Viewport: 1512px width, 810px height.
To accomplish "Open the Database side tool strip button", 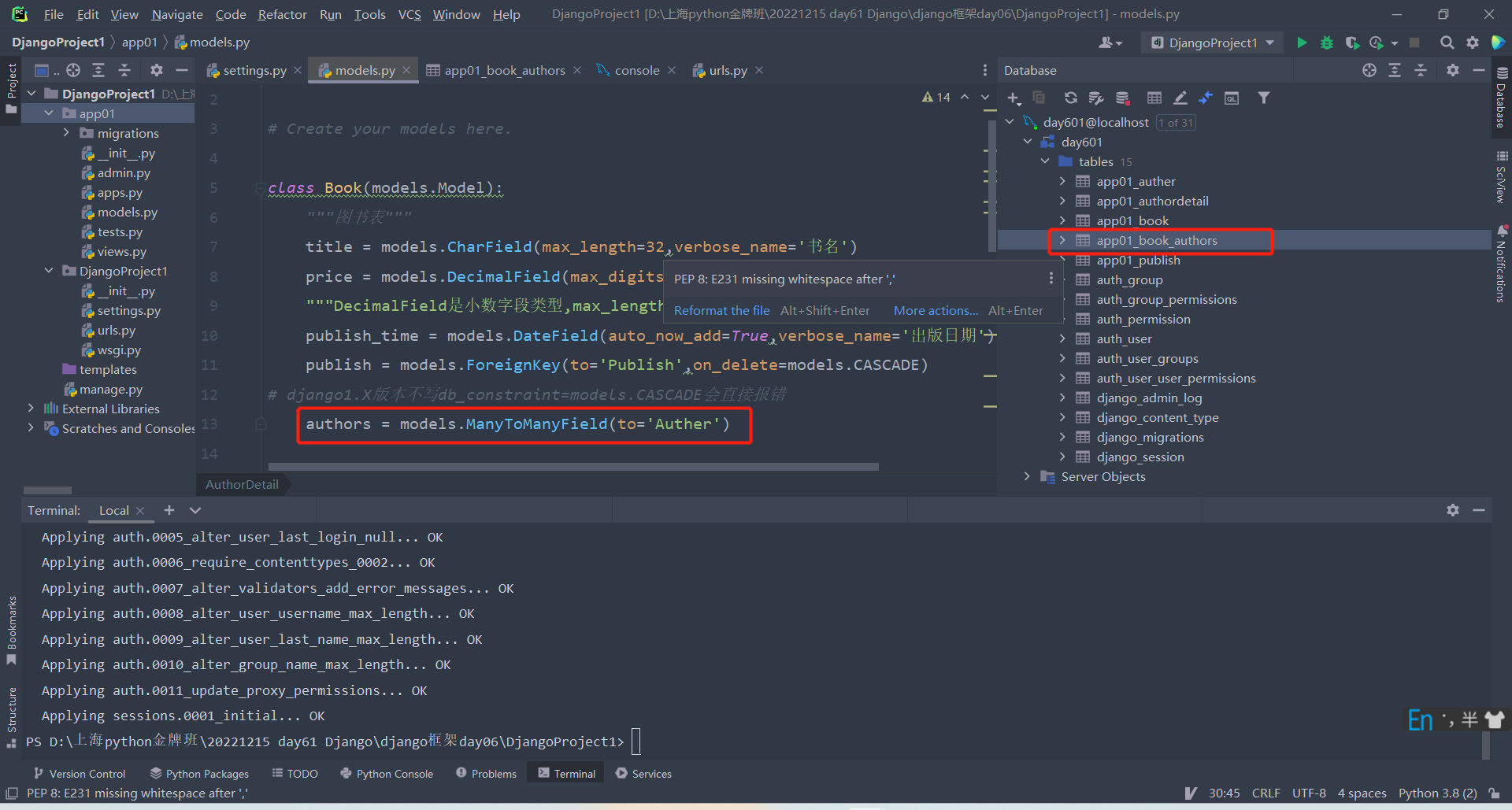I will click(x=1501, y=96).
